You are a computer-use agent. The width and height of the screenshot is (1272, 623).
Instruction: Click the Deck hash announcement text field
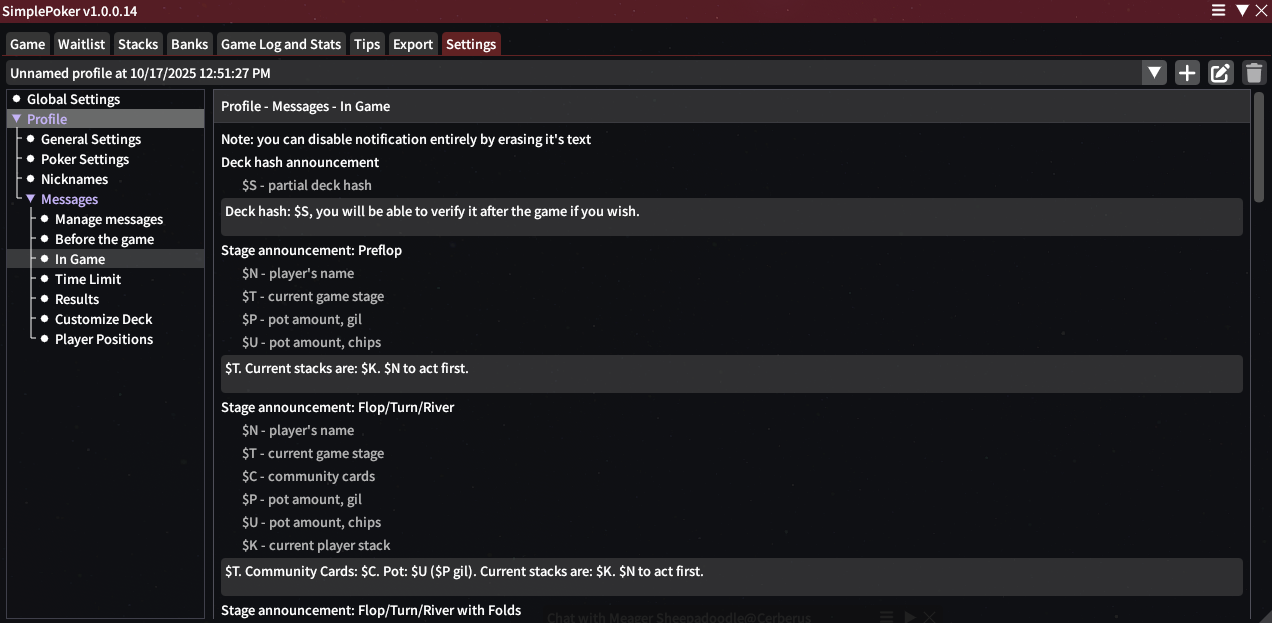(x=731, y=216)
